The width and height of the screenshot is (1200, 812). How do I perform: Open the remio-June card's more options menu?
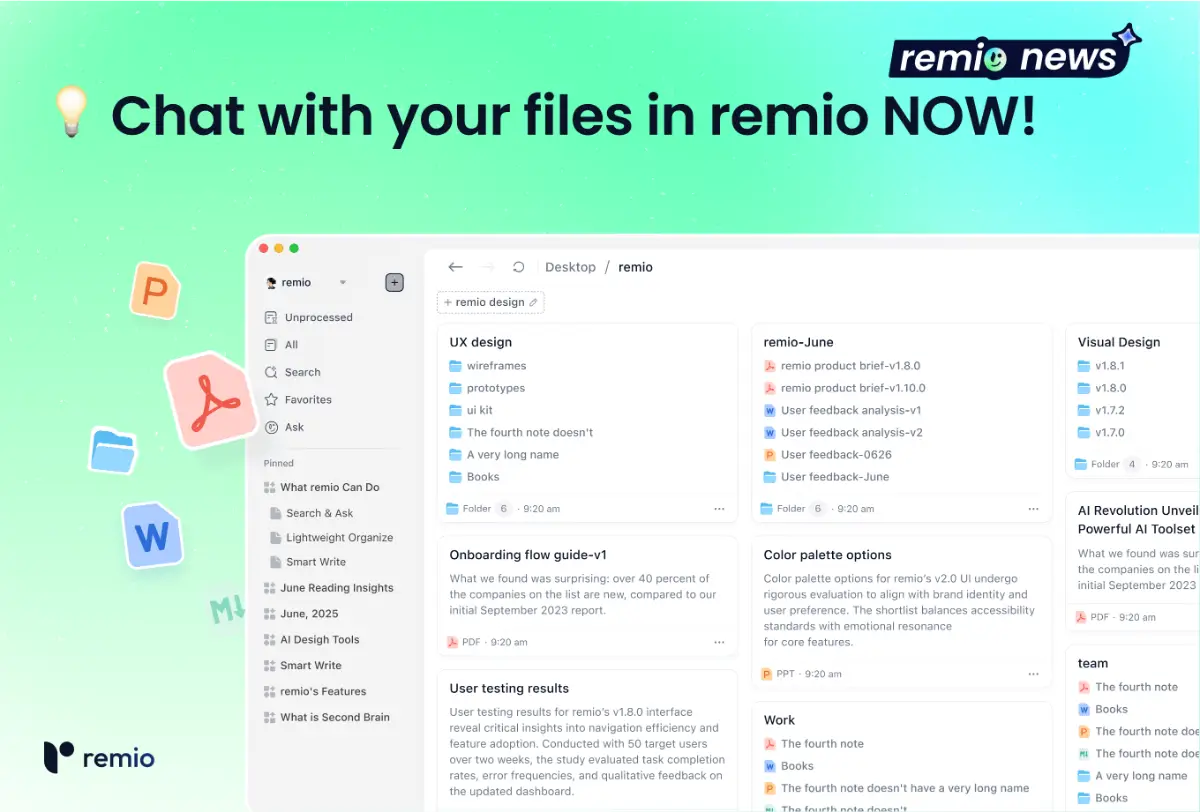point(1033,509)
